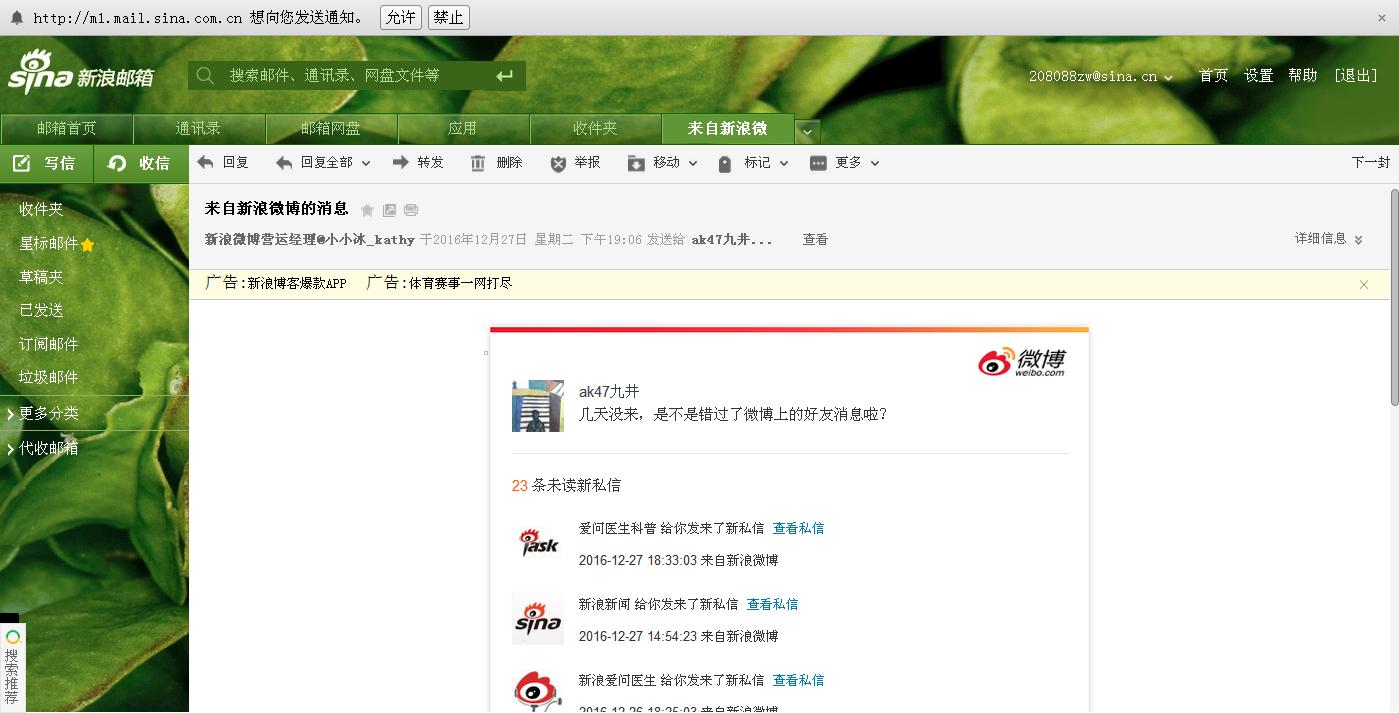Submit search with the enter arrow icon
Viewport: 1399px width, 713px height.
tap(504, 75)
